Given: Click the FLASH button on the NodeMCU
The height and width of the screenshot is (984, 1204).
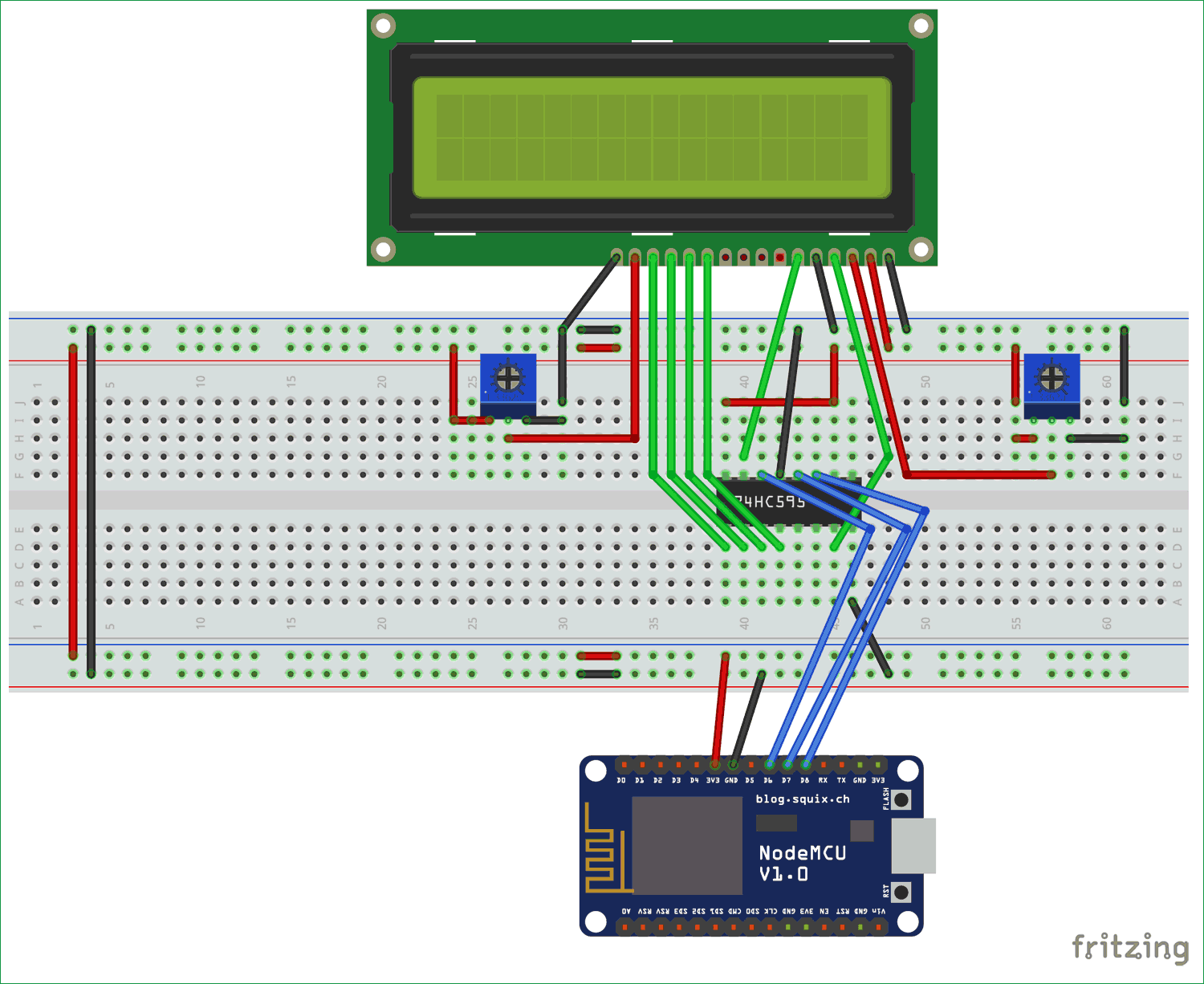Looking at the screenshot, I should pyautogui.click(x=901, y=799).
